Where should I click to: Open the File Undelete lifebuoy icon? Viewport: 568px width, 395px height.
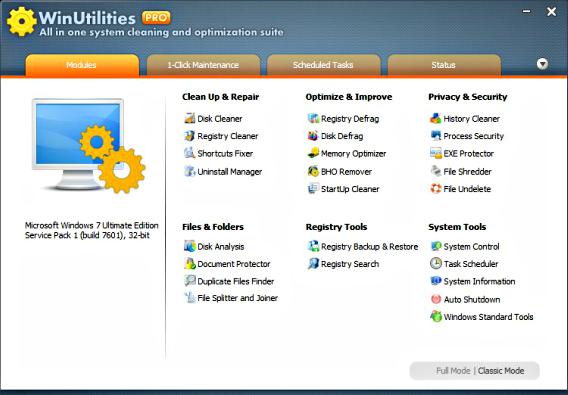[x=436, y=189]
